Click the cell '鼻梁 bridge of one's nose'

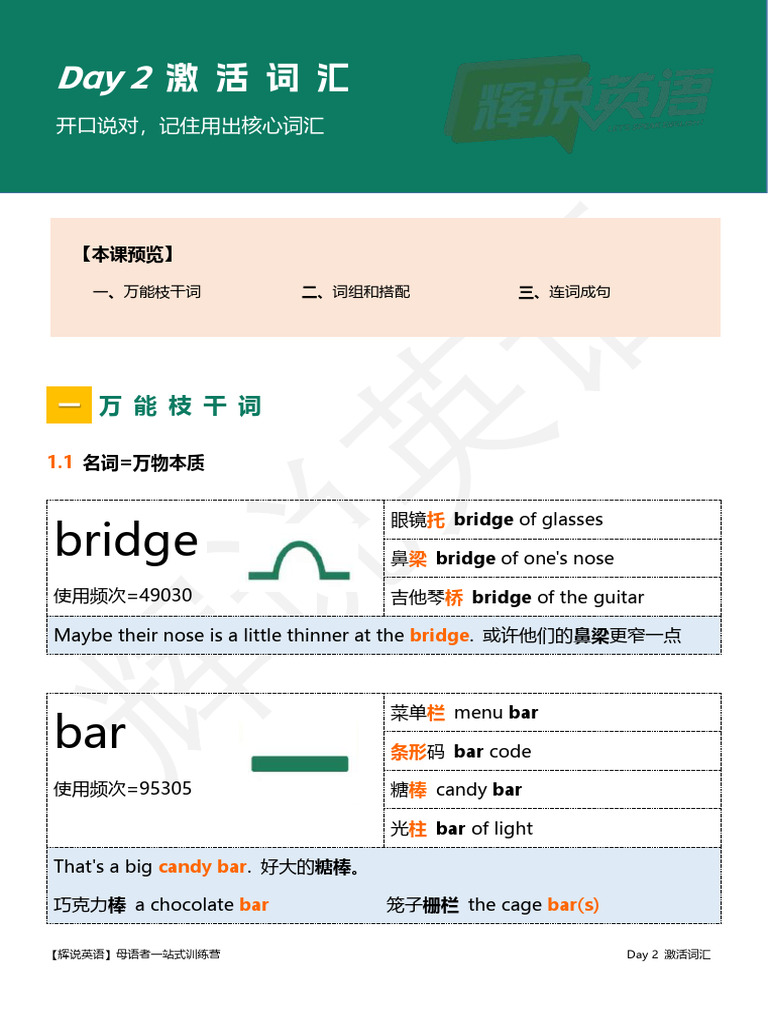pyautogui.click(x=552, y=558)
